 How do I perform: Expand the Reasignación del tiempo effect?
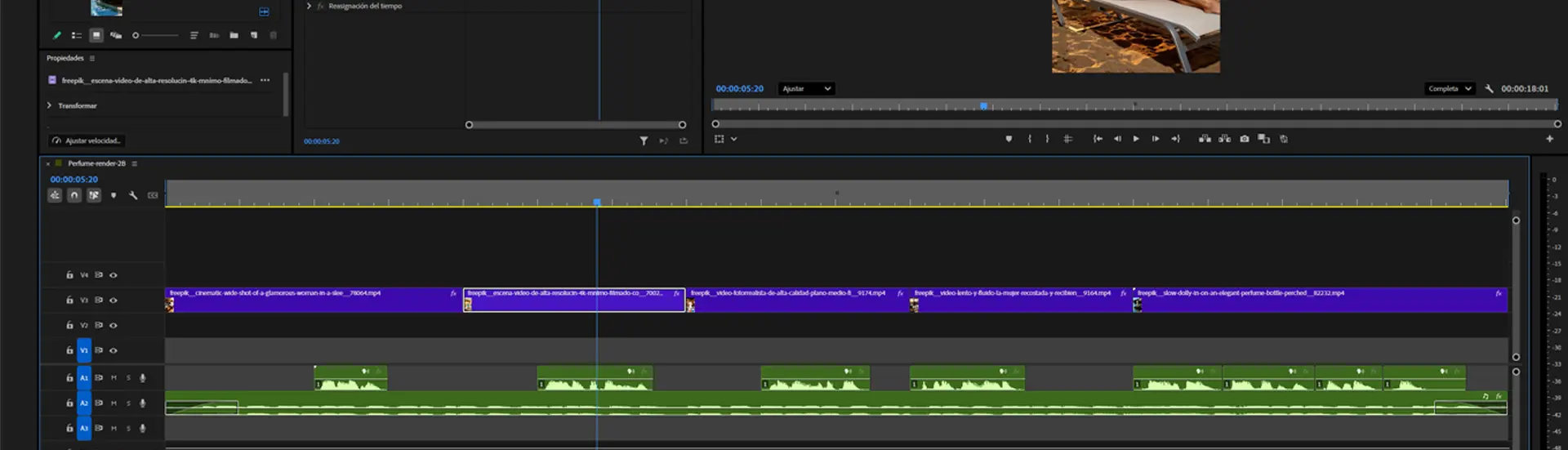pos(309,6)
